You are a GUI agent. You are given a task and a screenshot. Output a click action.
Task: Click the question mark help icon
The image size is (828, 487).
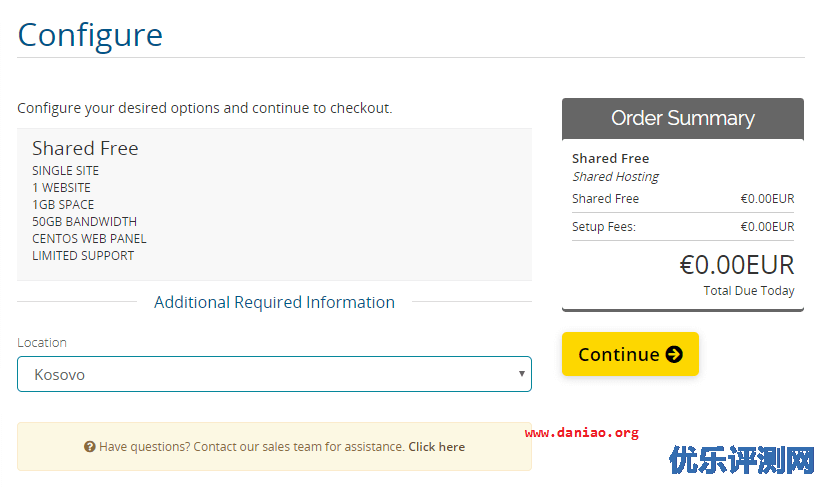89,447
